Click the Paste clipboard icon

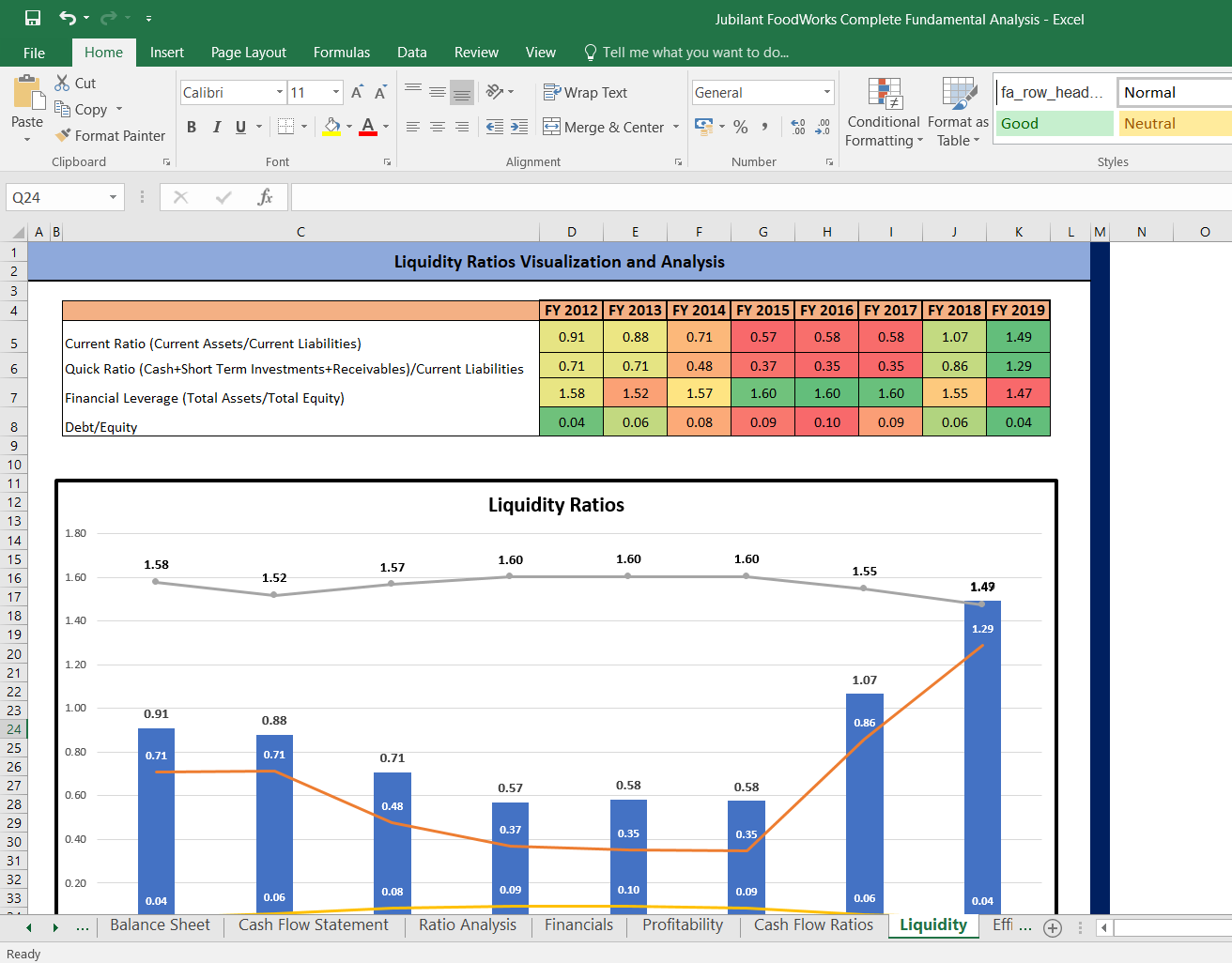(x=27, y=93)
